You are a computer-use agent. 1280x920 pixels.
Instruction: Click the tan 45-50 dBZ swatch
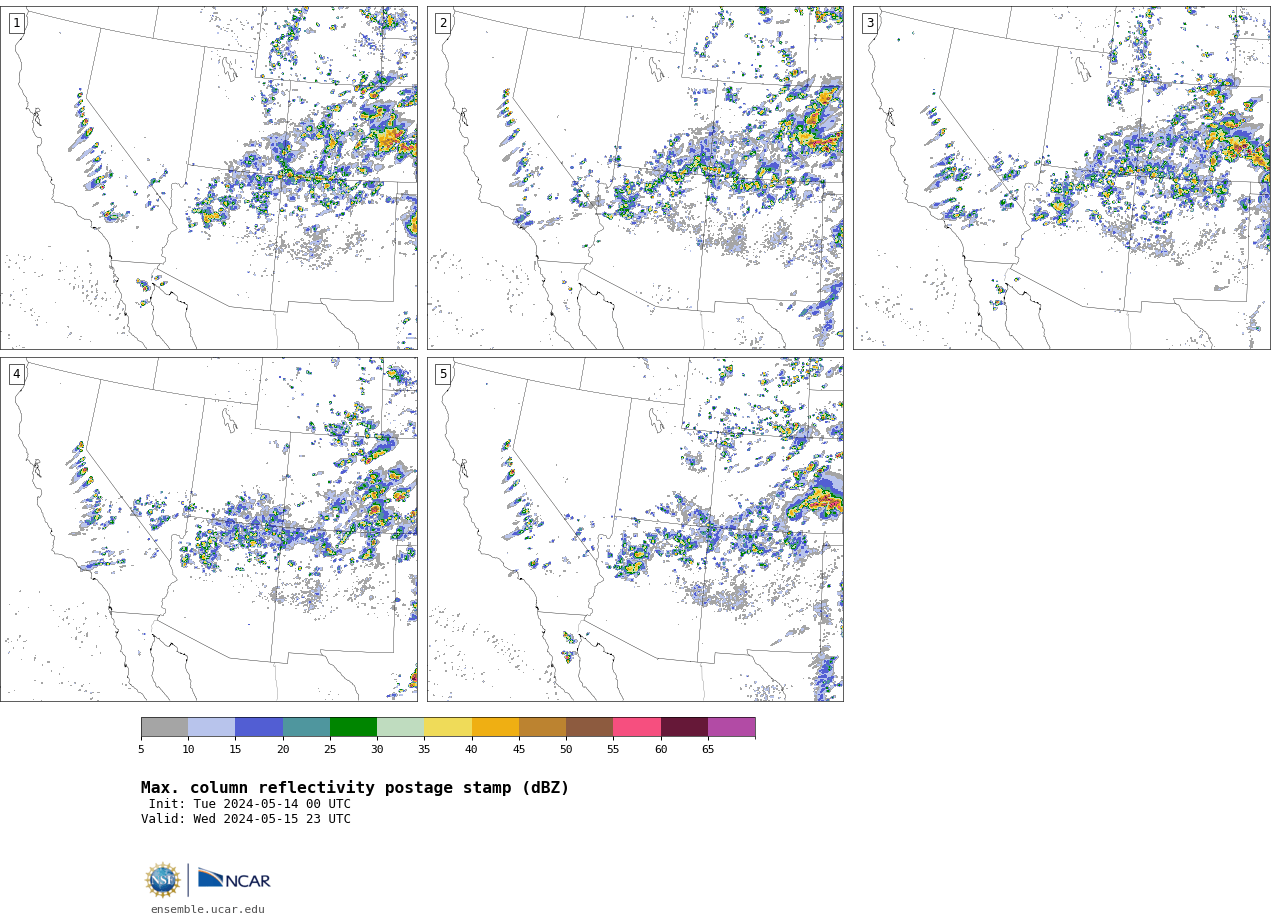[x=542, y=727]
